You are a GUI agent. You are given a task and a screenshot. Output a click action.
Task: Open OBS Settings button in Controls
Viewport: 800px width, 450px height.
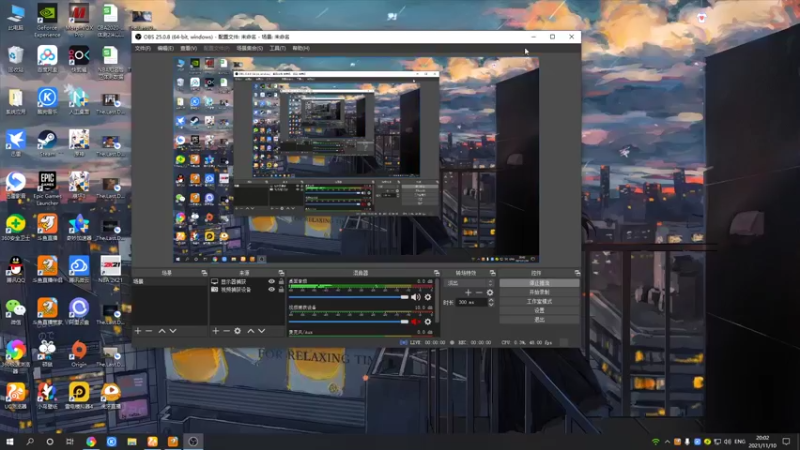tap(539, 310)
